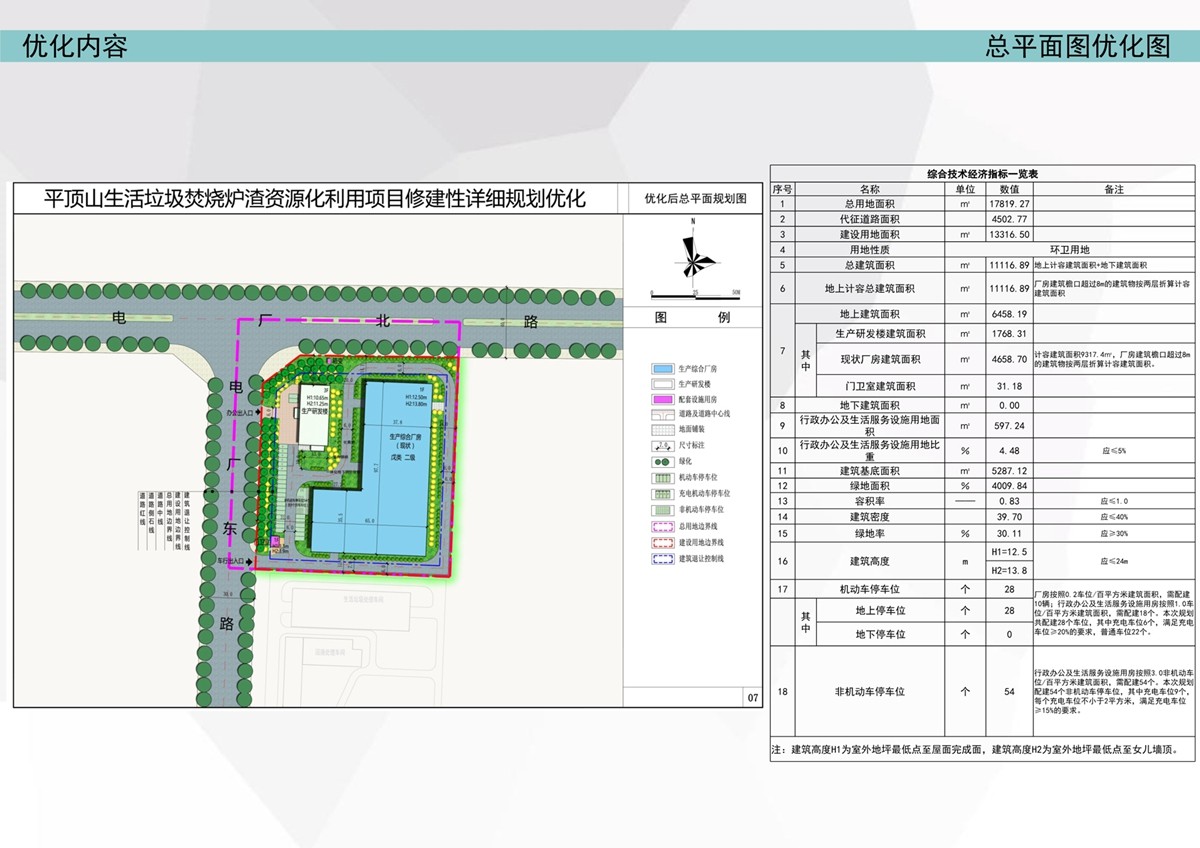Click the 尺寸标注 dimension legend symbol
Image resolution: width=1200 pixels, height=848 pixels.
[660, 446]
